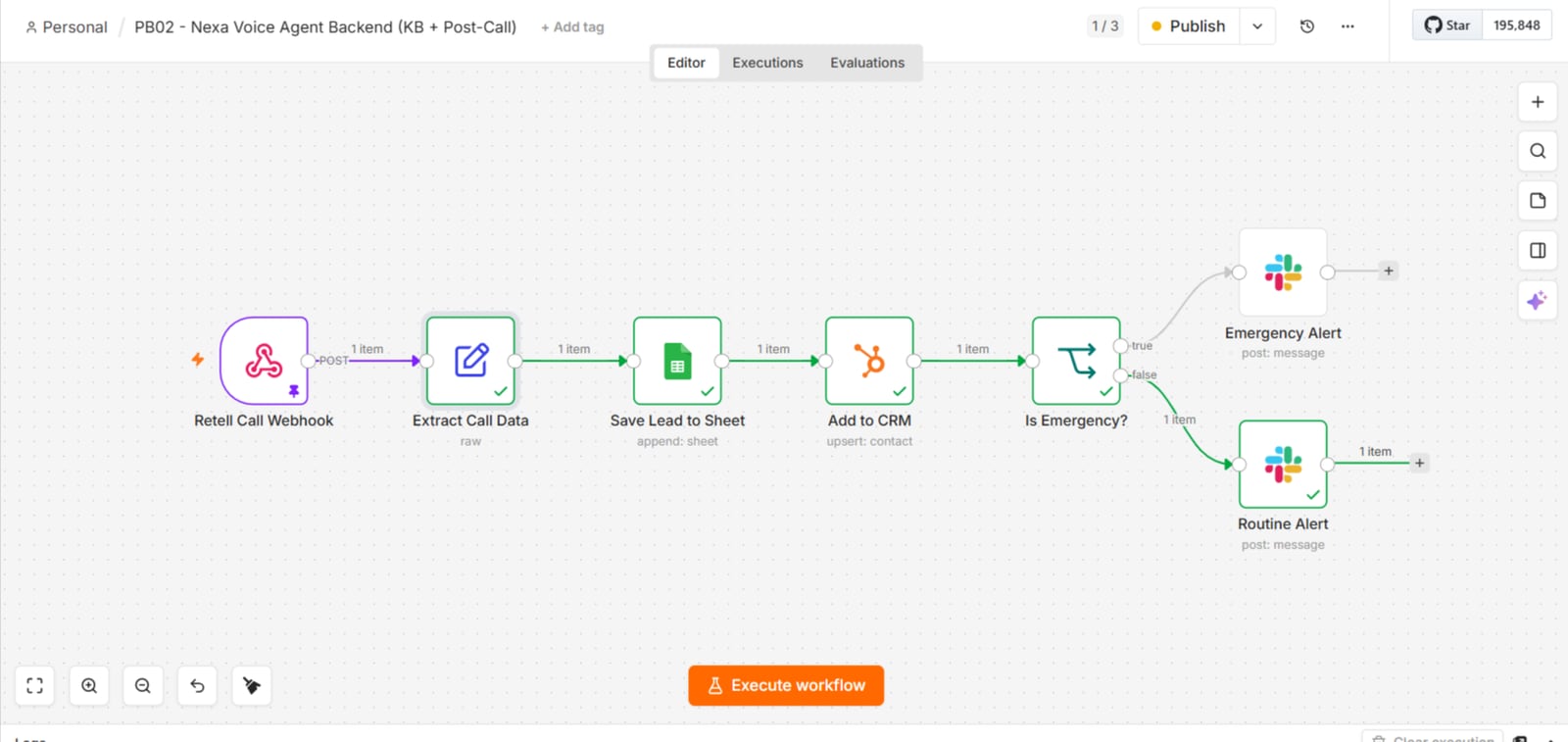Switch to the Evaluations tab
The height and width of the screenshot is (742, 1568).
coord(867,63)
